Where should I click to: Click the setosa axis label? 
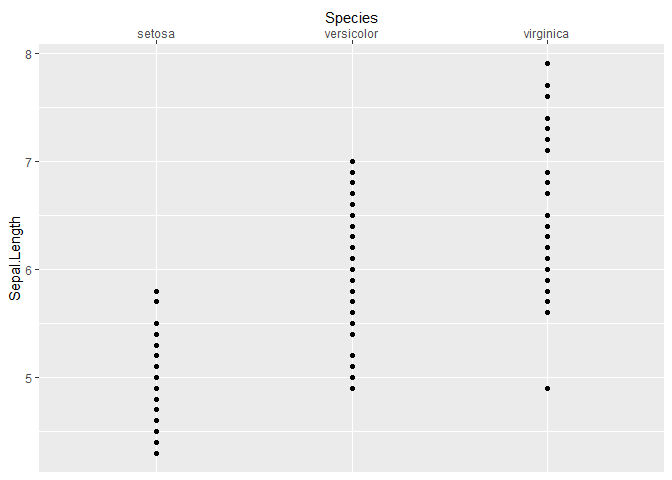(156, 34)
